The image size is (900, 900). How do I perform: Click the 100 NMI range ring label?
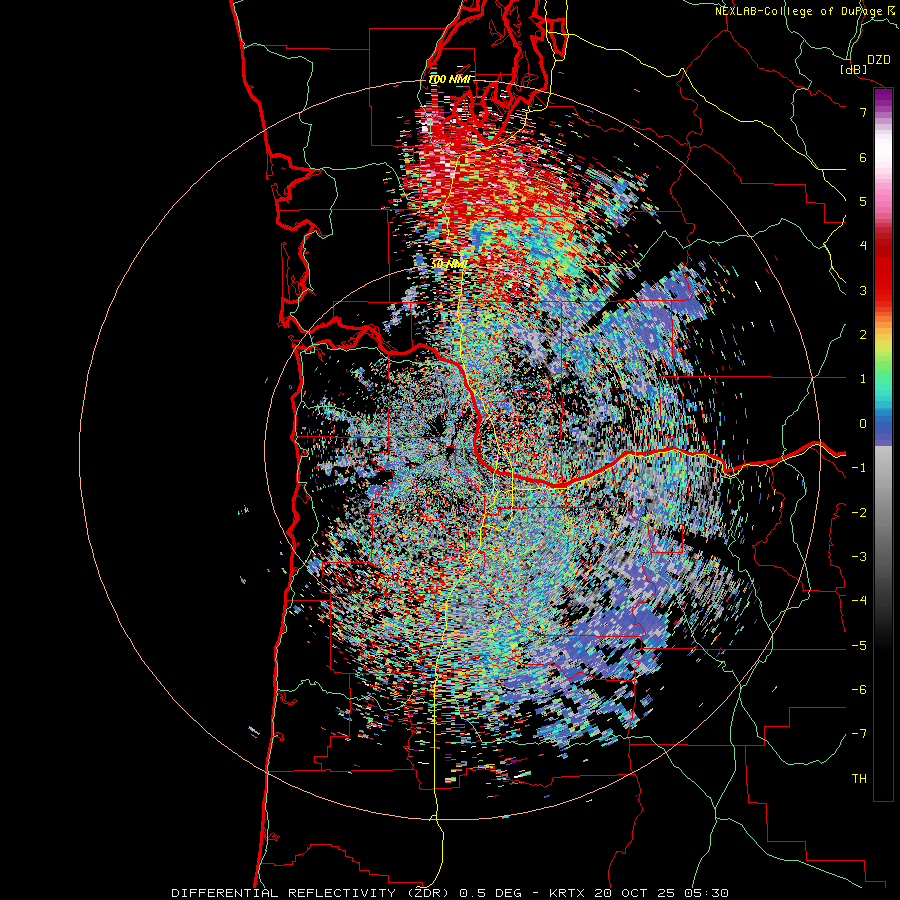[449, 79]
